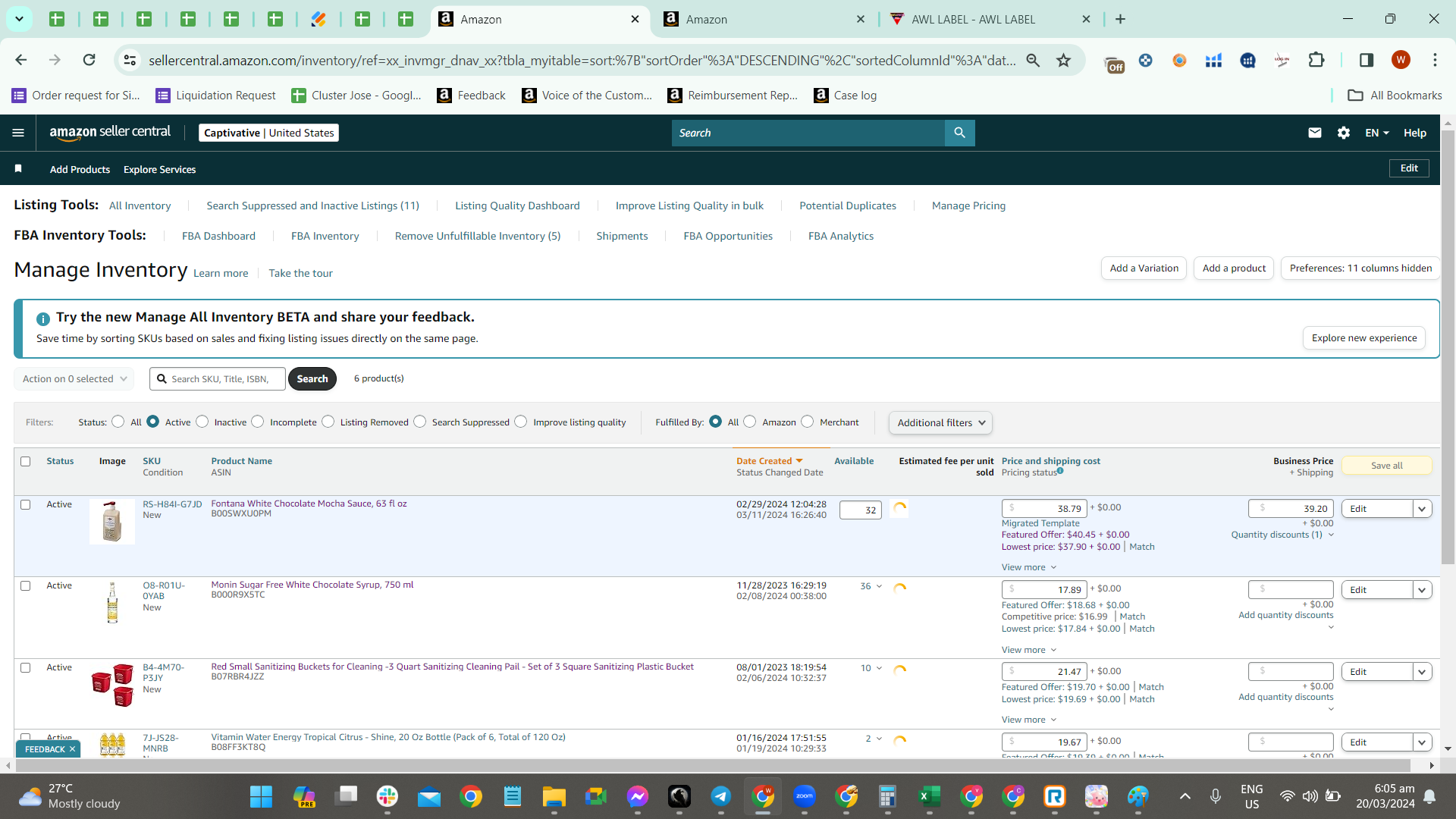This screenshot has width=1456, height=819.
Task: Open the browser extensions puzzle icon
Action: [1316, 60]
